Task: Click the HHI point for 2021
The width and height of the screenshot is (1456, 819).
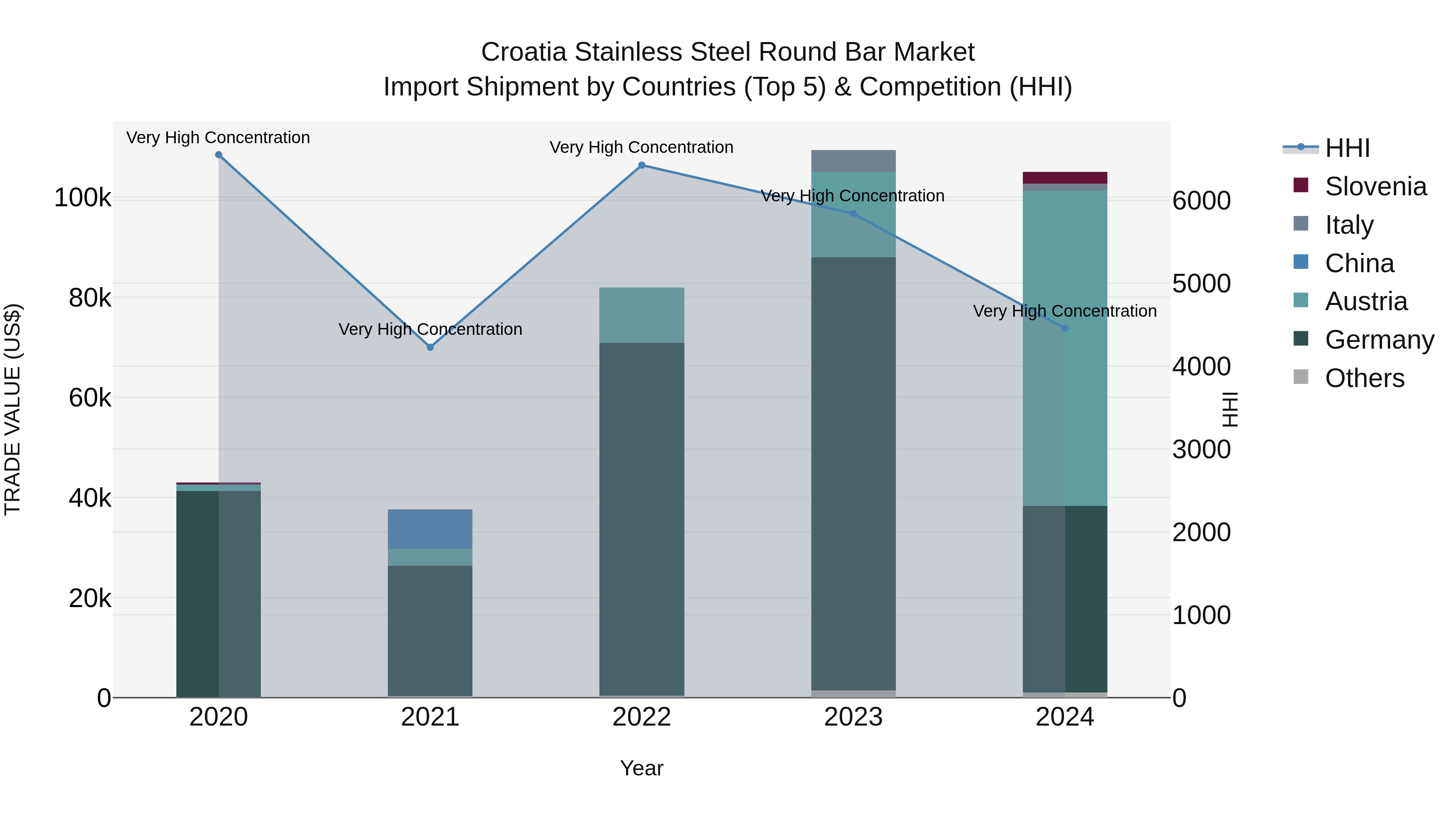Action: (430, 347)
